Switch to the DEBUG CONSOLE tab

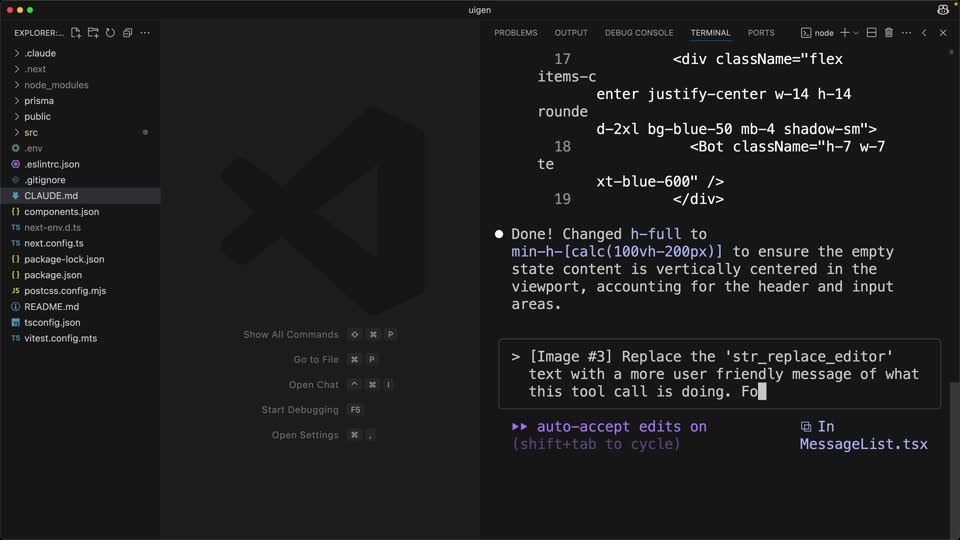[639, 33]
